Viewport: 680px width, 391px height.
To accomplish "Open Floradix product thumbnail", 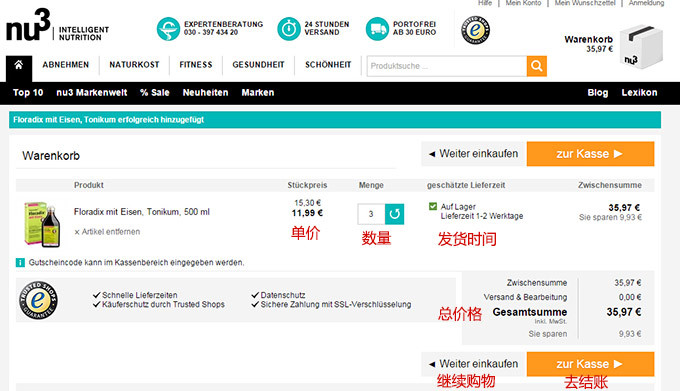I will [x=42, y=224].
